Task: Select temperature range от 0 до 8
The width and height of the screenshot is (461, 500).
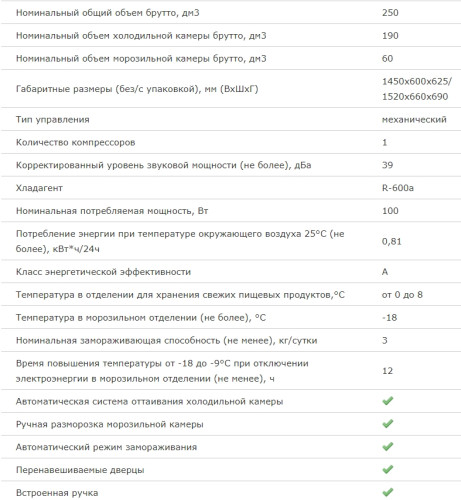Action: click(x=402, y=295)
